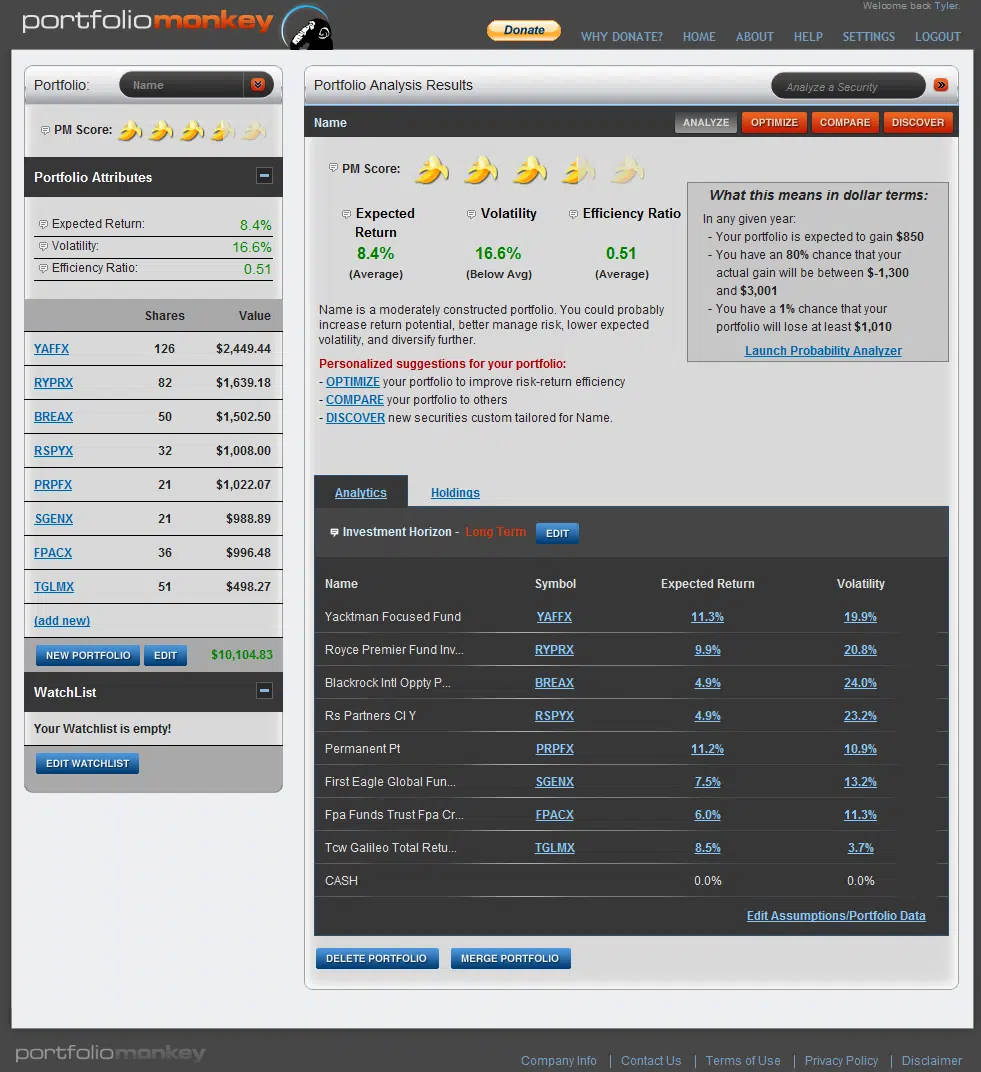Collapse the Portfolio Attributes panel

point(264,175)
